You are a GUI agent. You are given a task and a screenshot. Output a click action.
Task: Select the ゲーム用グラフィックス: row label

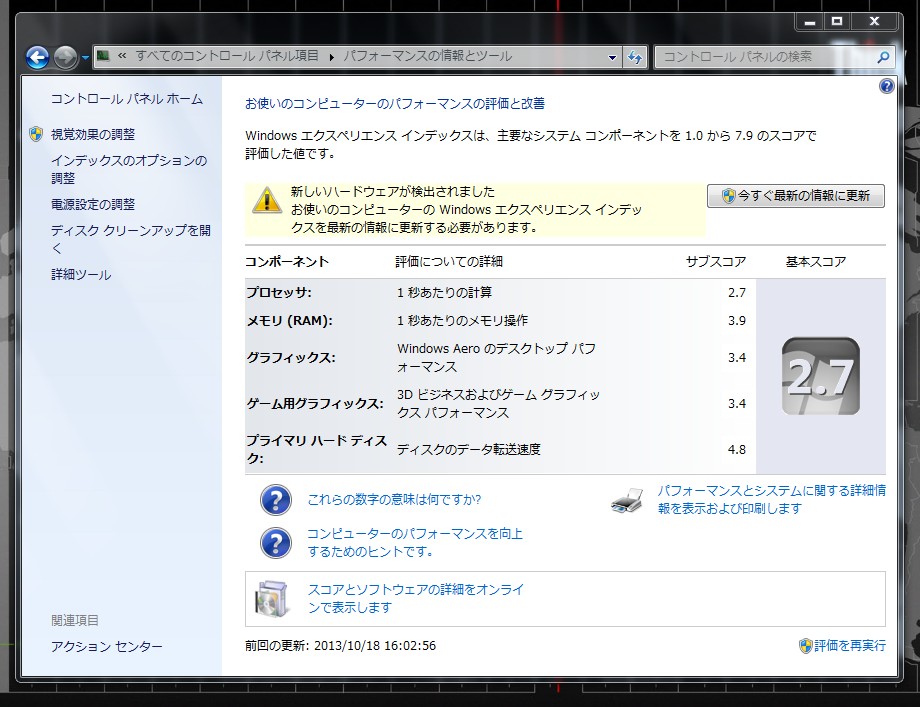(315, 404)
